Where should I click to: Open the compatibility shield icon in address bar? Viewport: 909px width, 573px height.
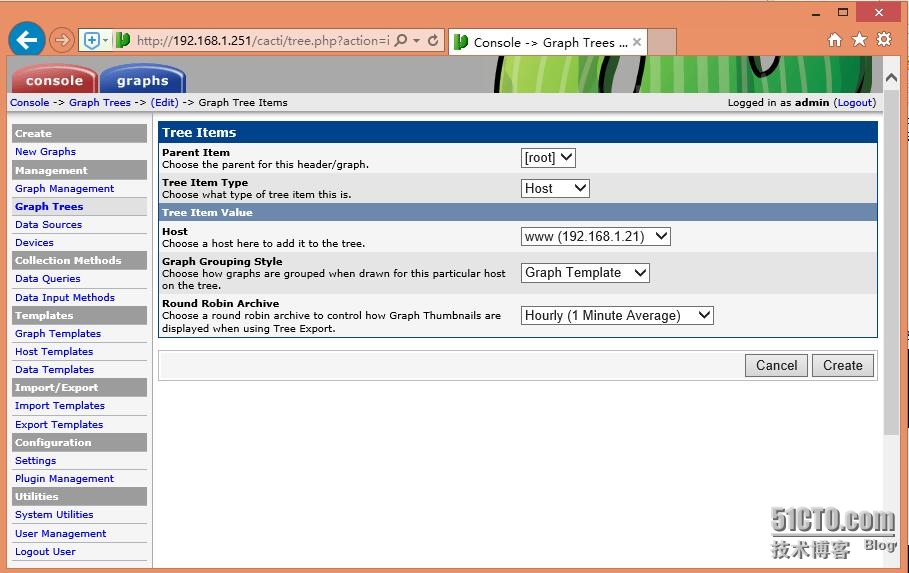pyautogui.click(x=92, y=41)
